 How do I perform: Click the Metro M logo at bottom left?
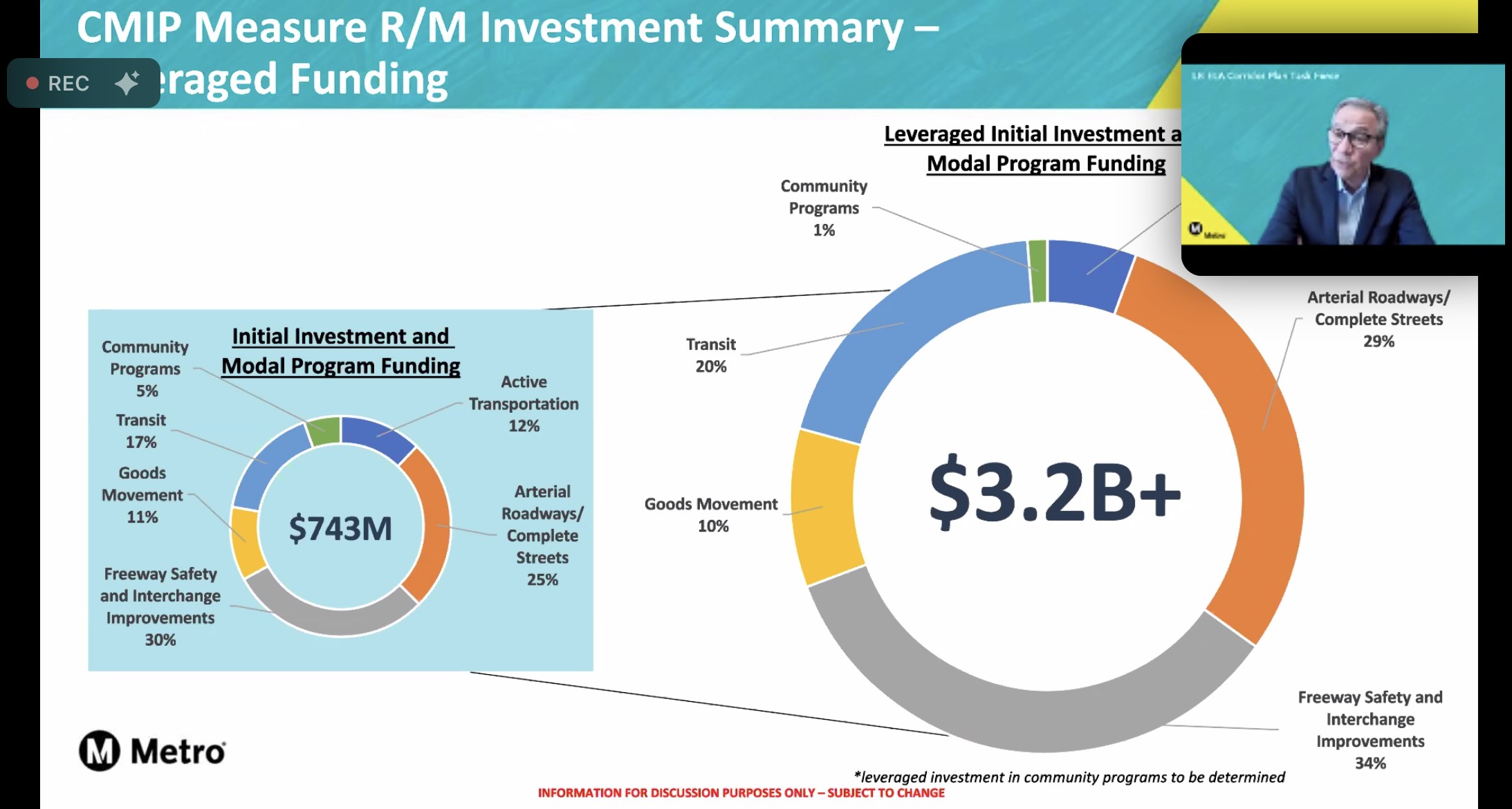click(x=100, y=751)
